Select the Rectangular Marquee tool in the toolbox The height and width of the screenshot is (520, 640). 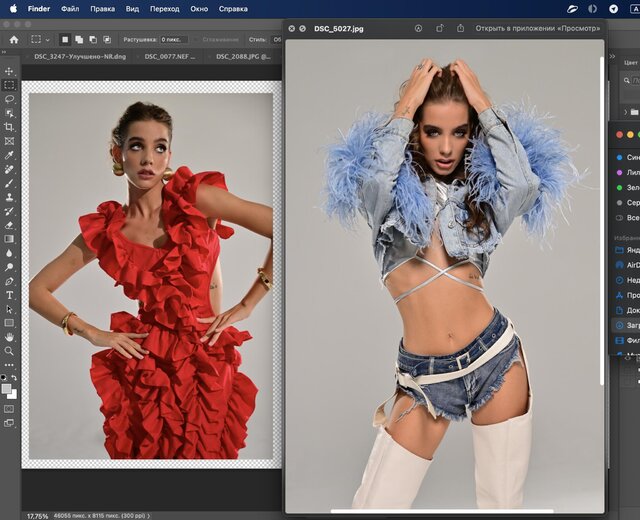[x=9, y=85]
